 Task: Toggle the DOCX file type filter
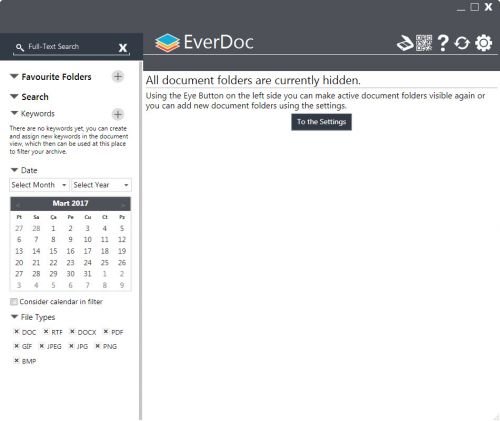pyautogui.click(x=72, y=332)
